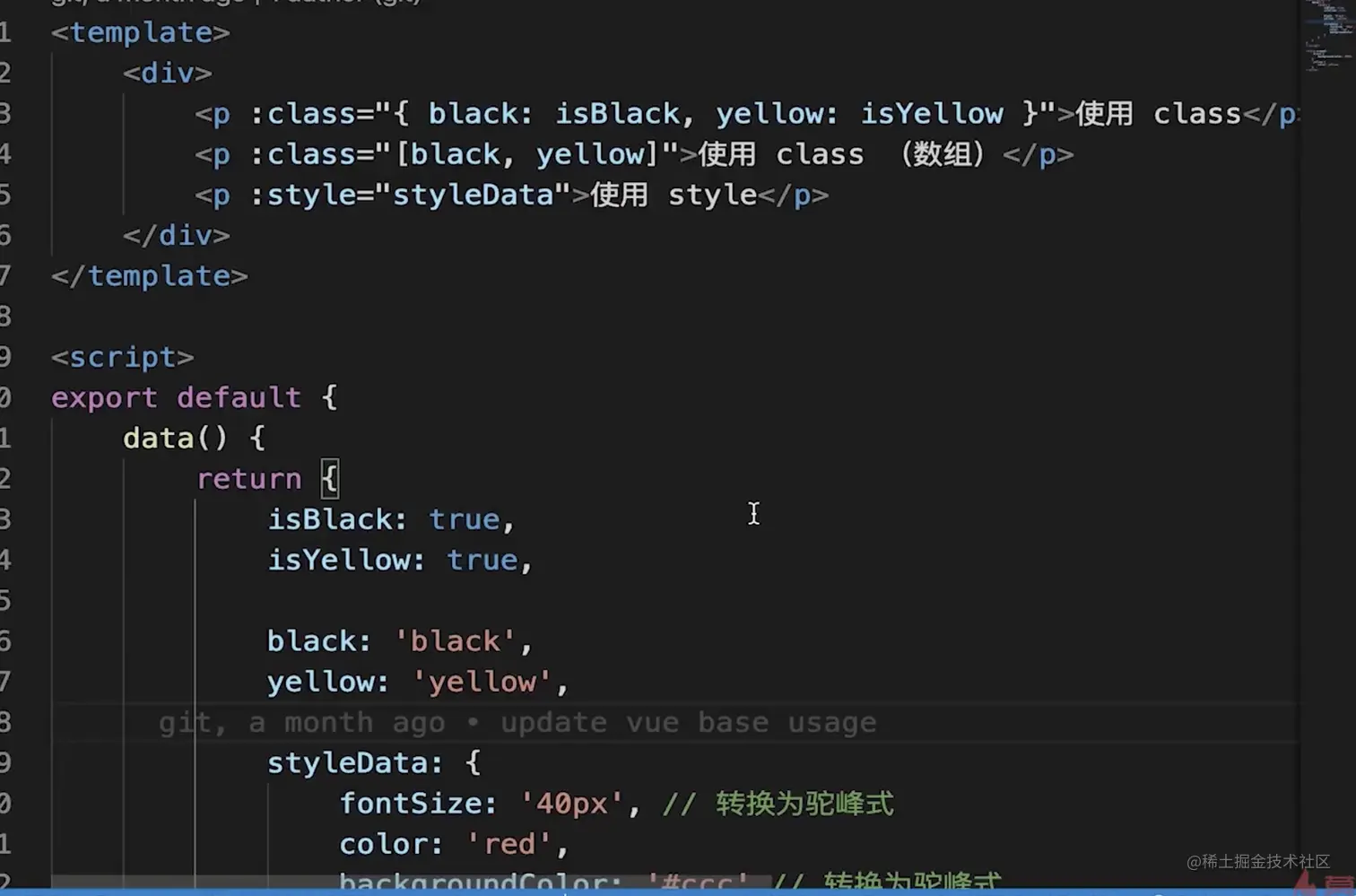
Task: Select the word styleData in the template
Action: pos(474,195)
